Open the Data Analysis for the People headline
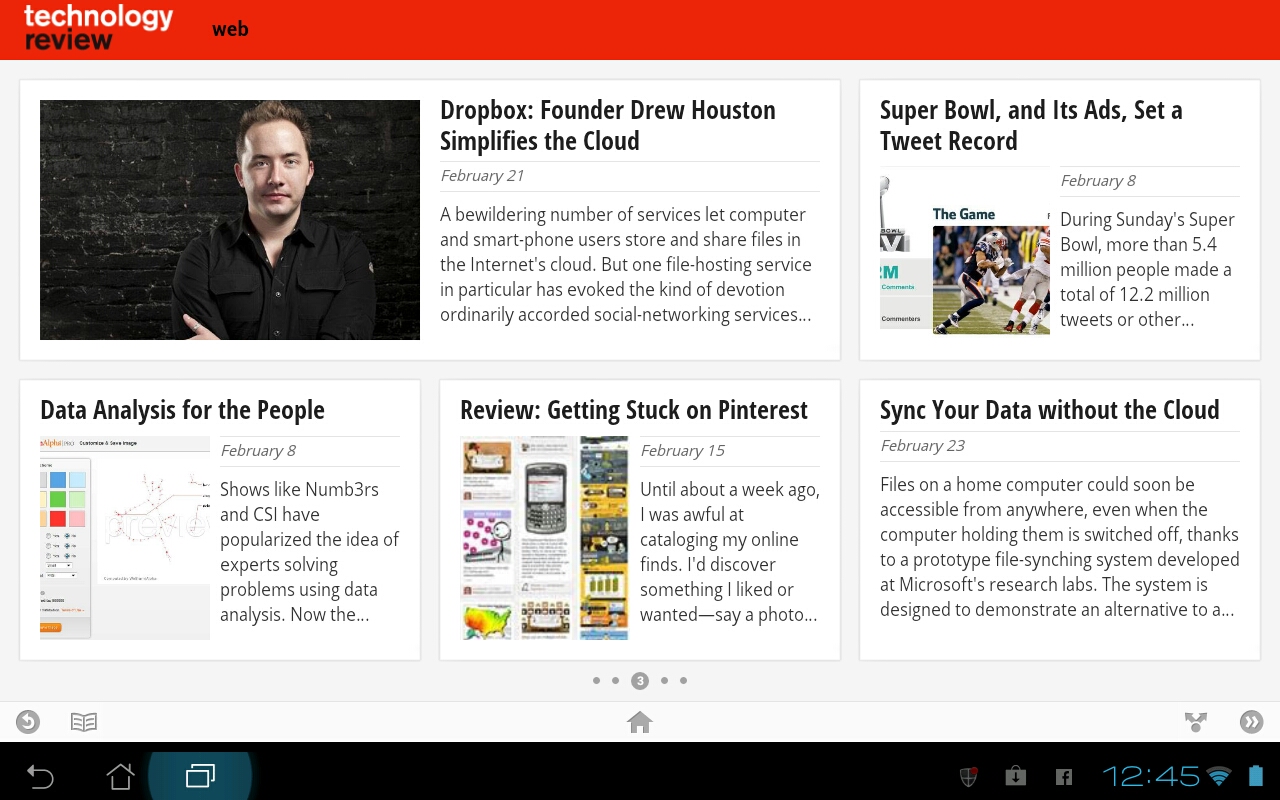Screen dimensions: 1280x800 click(x=182, y=410)
